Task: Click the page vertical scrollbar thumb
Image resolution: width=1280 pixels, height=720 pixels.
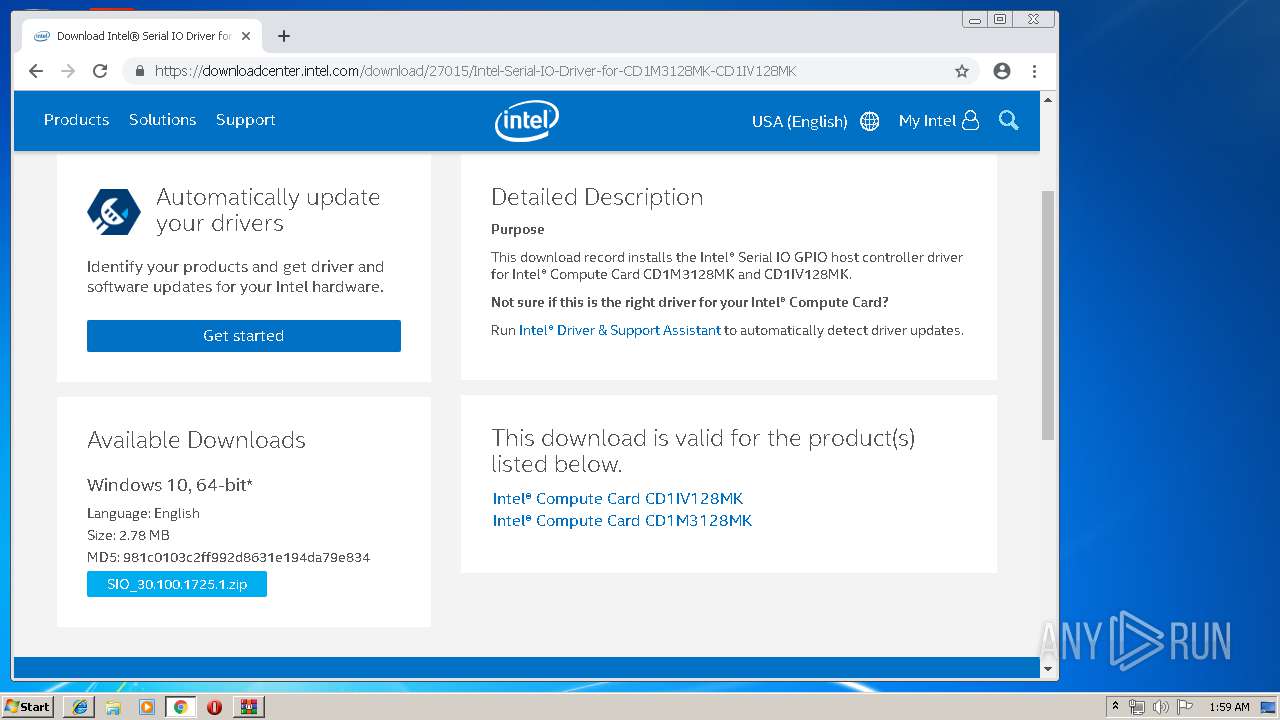Action: click(x=1048, y=315)
